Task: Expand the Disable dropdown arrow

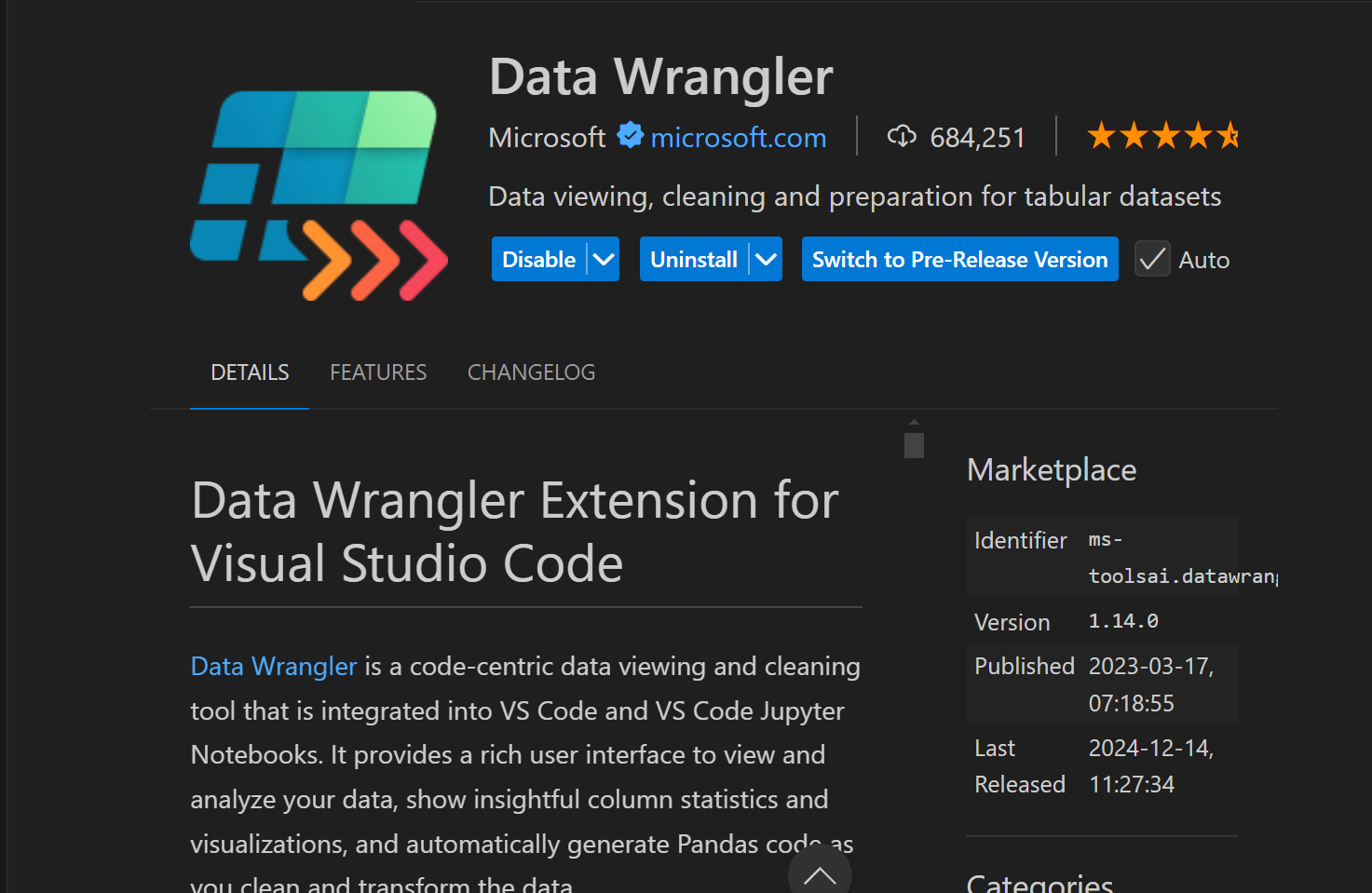Action: pyautogui.click(x=604, y=259)
